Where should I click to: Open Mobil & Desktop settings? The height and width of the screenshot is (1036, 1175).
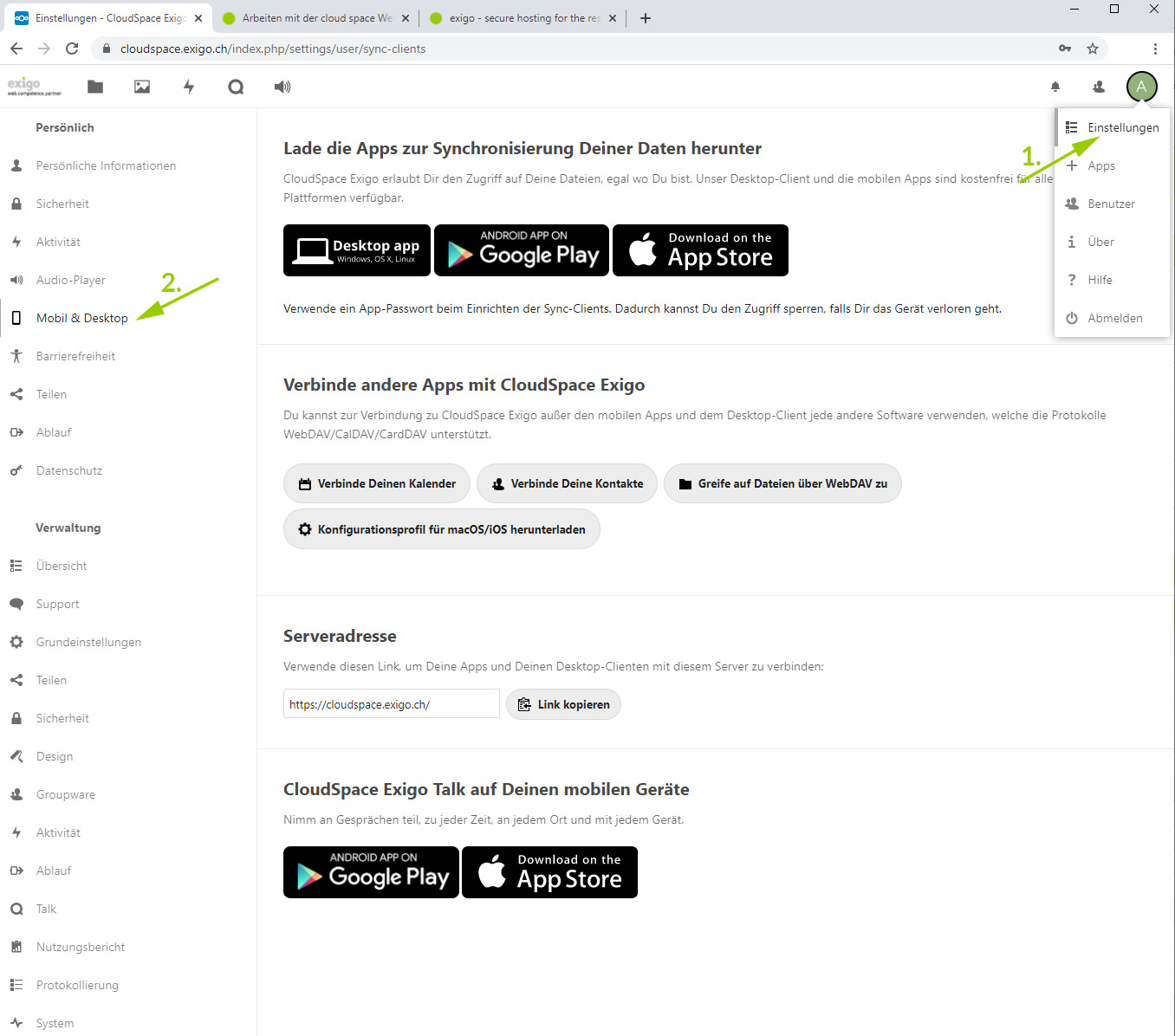128,318
